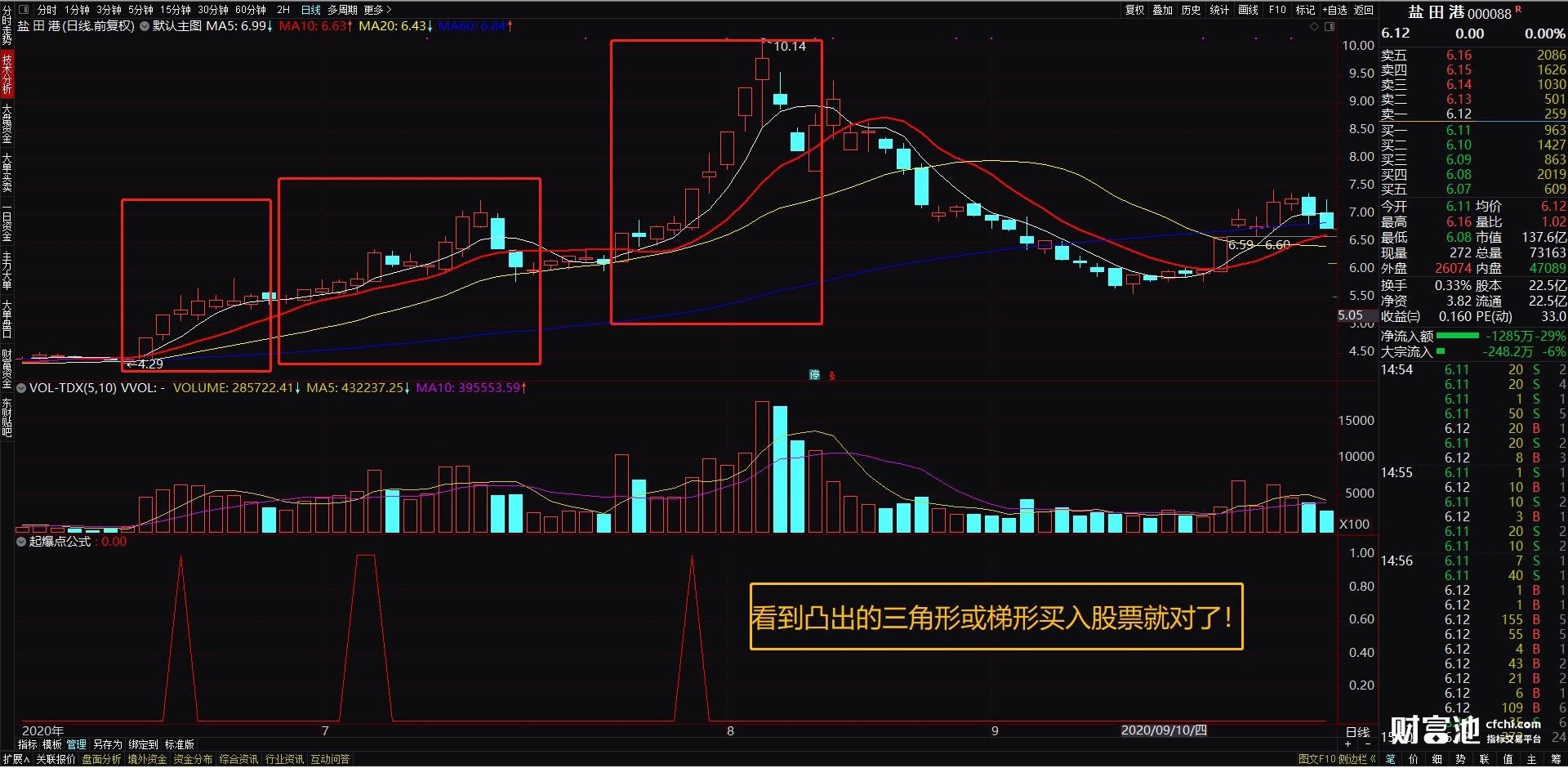The image size is (1568, 768).
Task: Click the red R mark beside stock code
Action: (1518, 10)
